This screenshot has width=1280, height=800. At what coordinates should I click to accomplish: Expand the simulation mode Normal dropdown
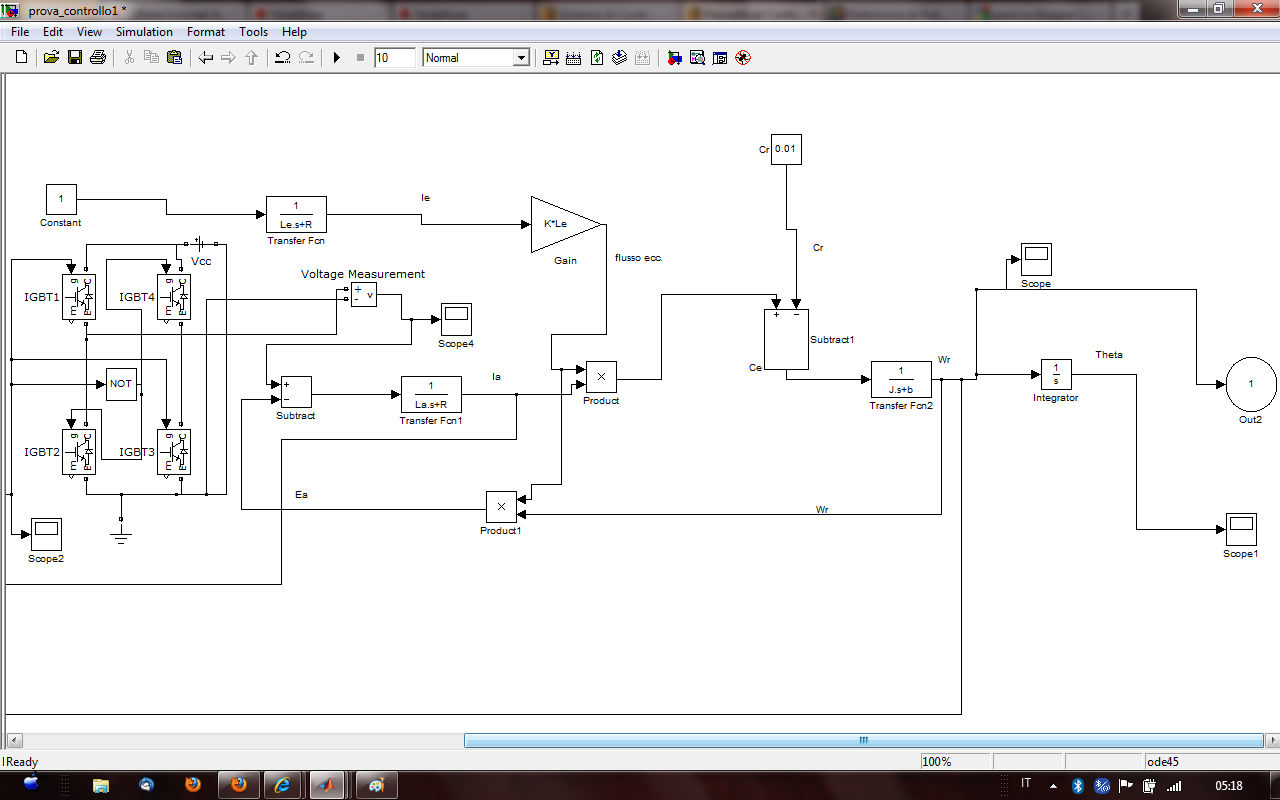tap(520, 58)
